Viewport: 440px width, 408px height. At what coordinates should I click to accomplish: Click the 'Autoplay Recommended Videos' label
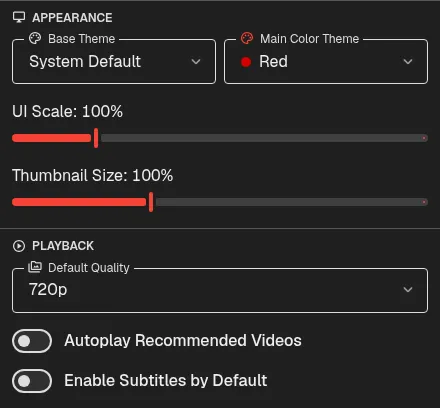pyautogui.click(x=183, y=341)
